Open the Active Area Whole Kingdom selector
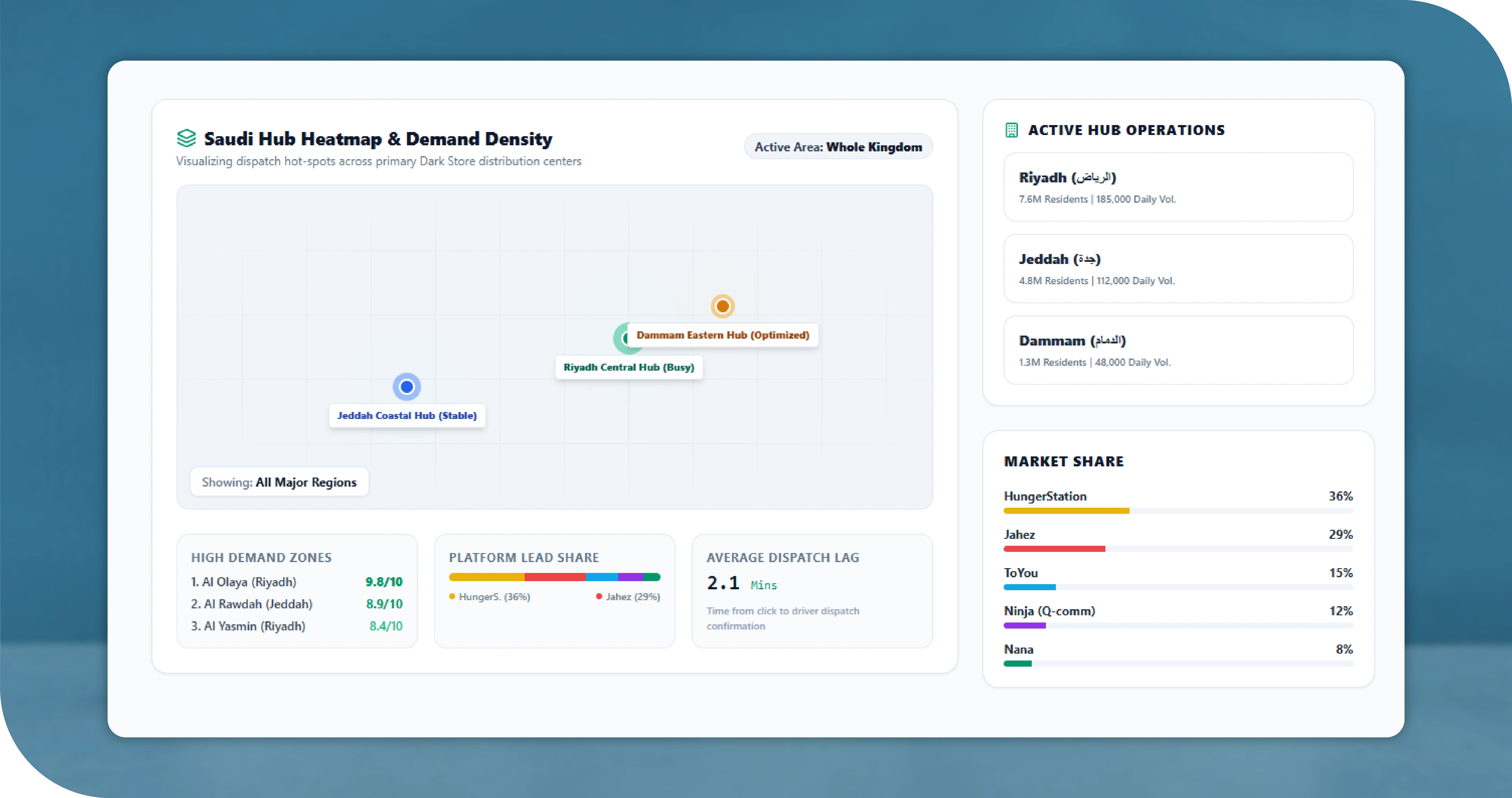Viewport: 1512px width, 798px height. [838, 147]
